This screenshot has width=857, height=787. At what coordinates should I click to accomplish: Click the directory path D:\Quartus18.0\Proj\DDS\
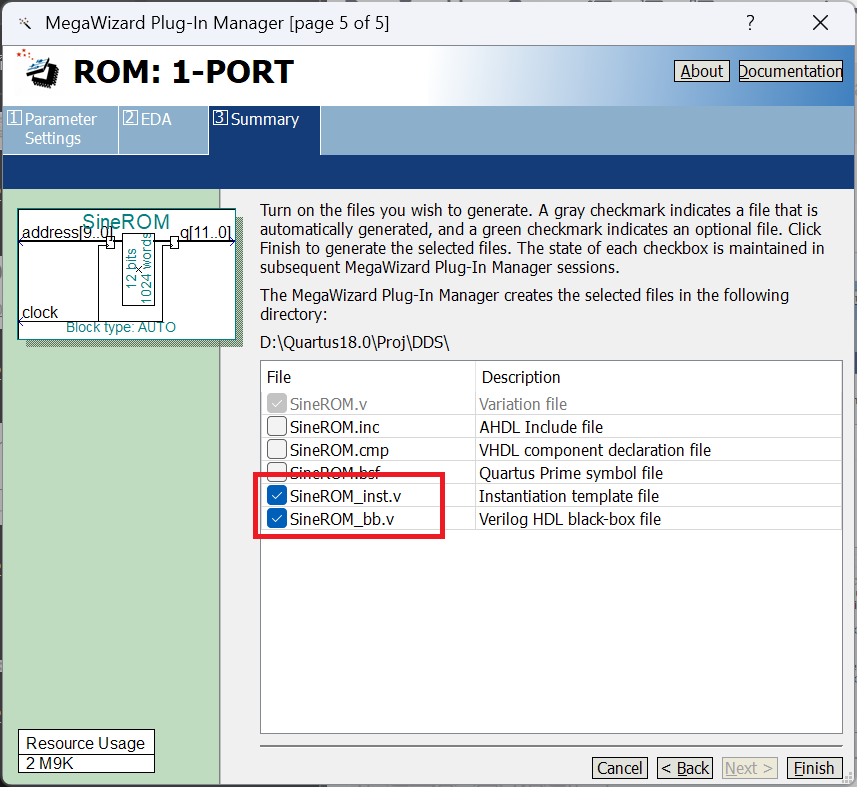355,342
